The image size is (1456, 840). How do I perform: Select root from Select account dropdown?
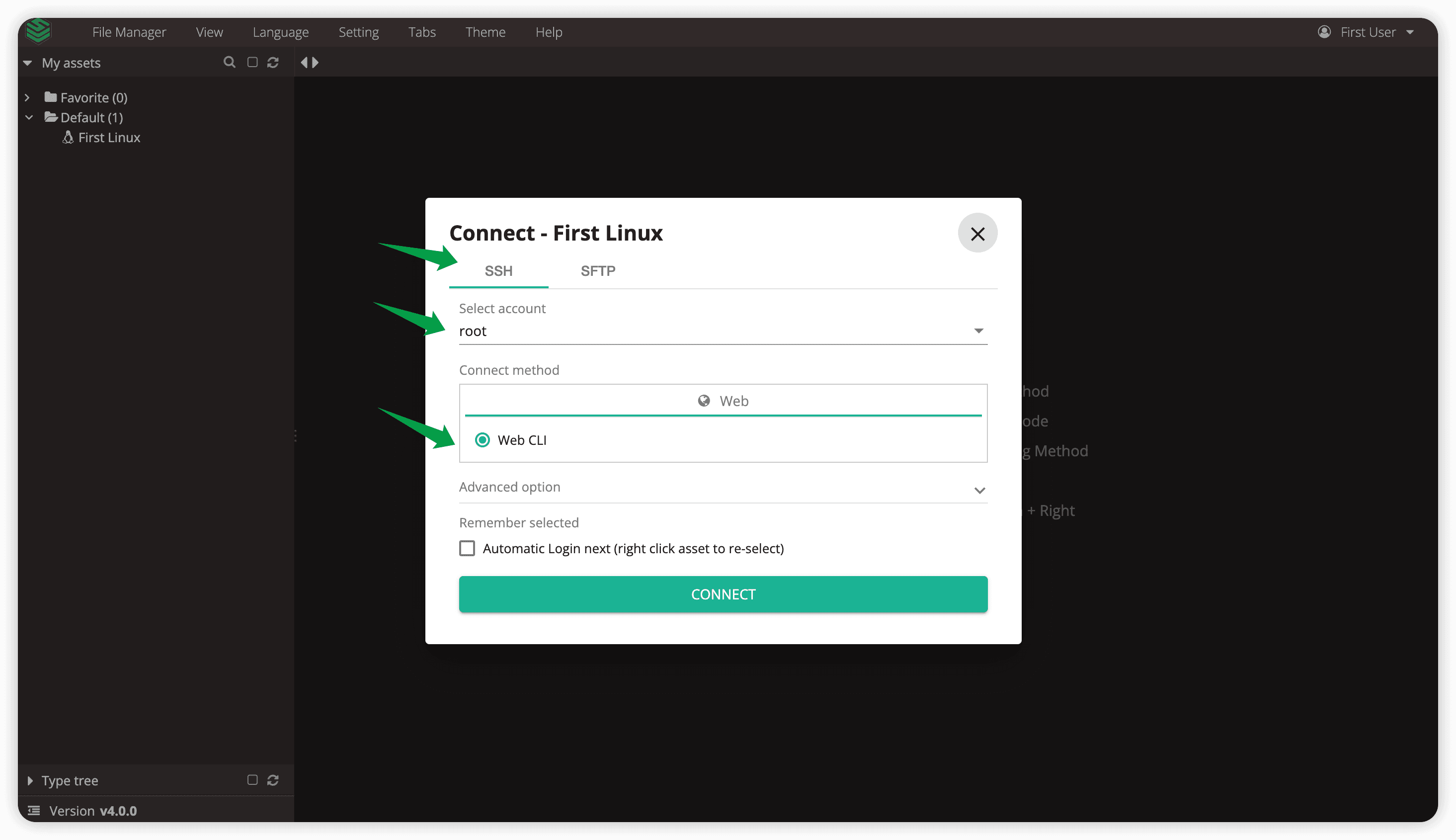[x=723, y=330]
